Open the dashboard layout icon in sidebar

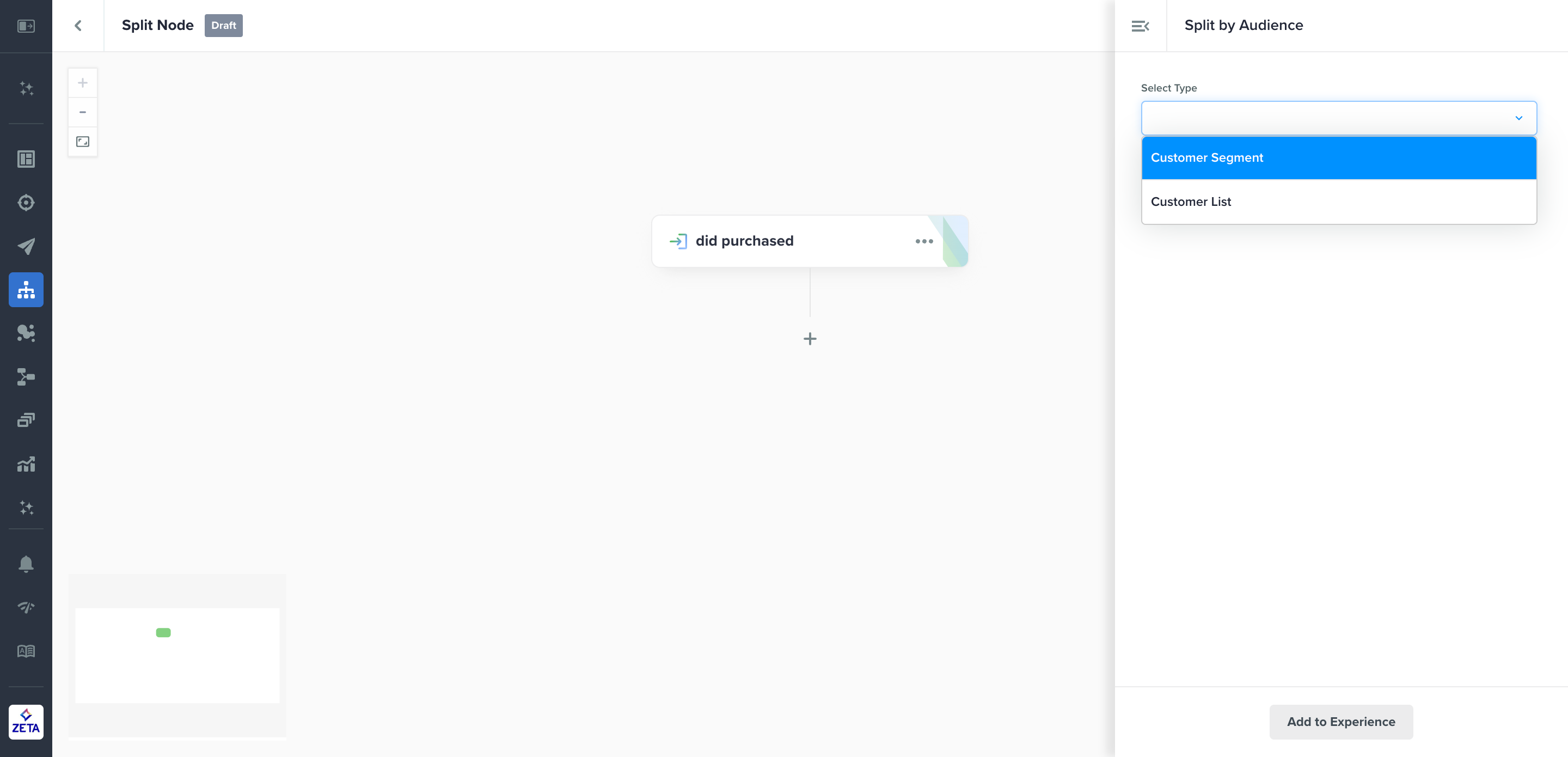pyautogui.click(x=26, y=159)
